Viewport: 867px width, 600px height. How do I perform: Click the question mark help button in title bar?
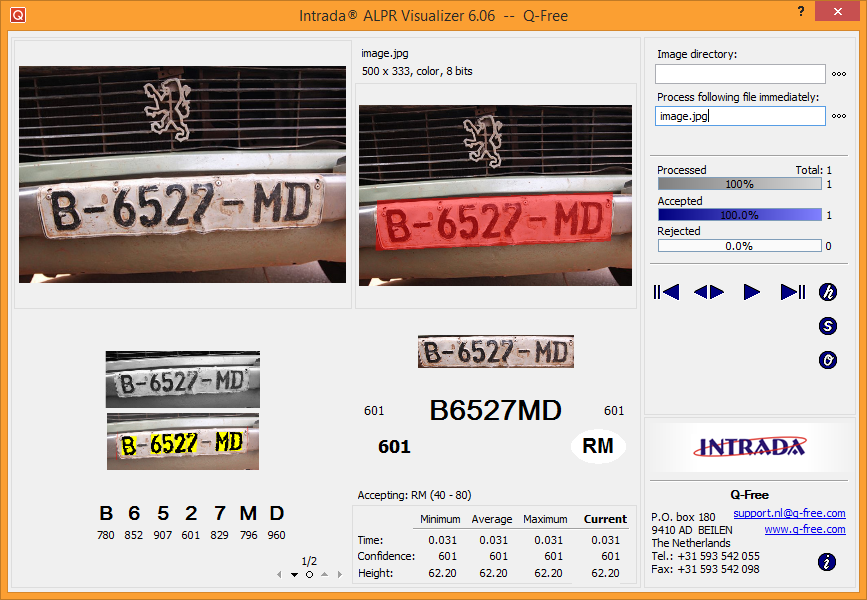pyautogui.click(x=801, y=11)
